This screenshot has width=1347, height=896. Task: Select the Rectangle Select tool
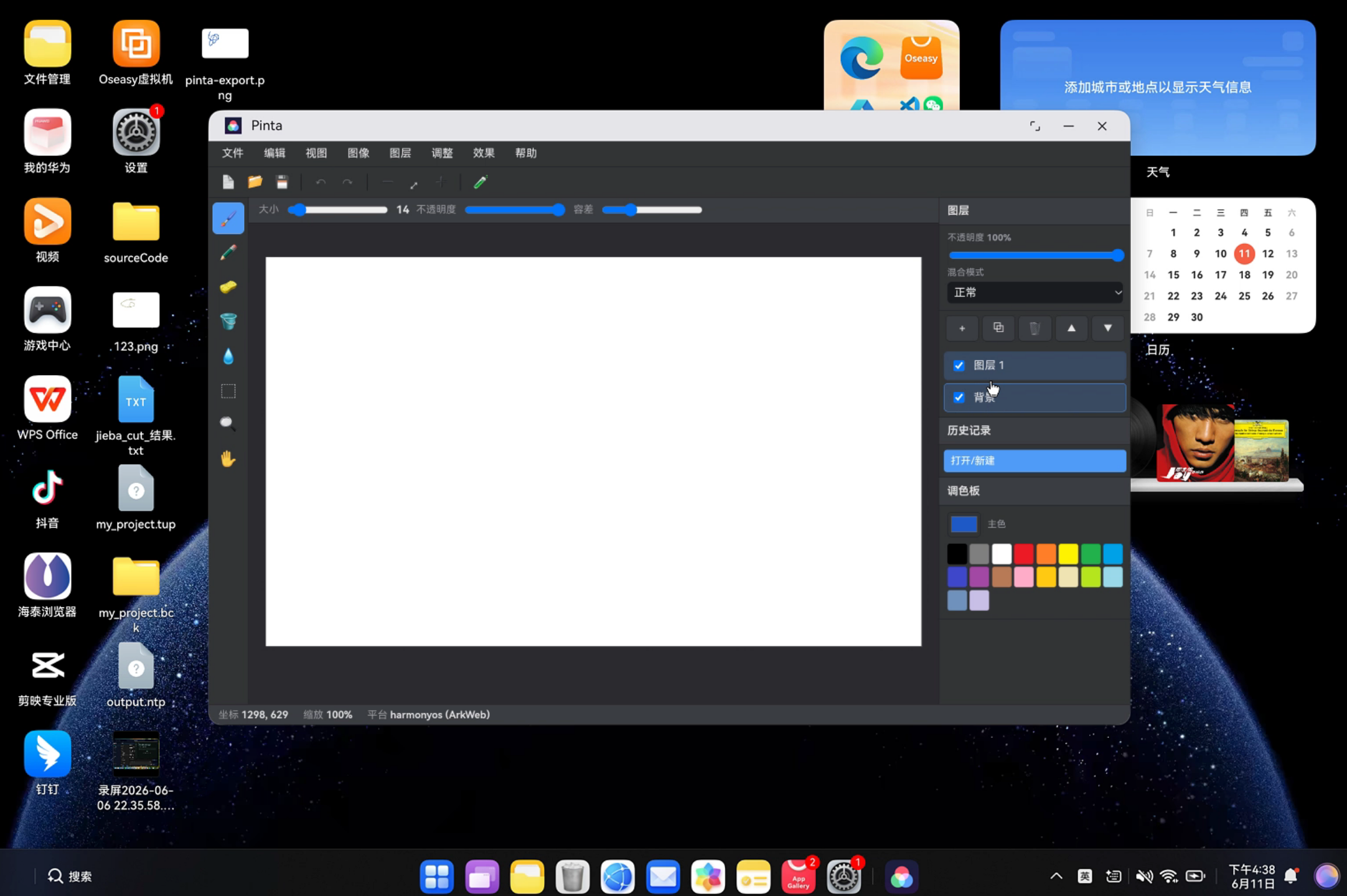pos(228,391)
